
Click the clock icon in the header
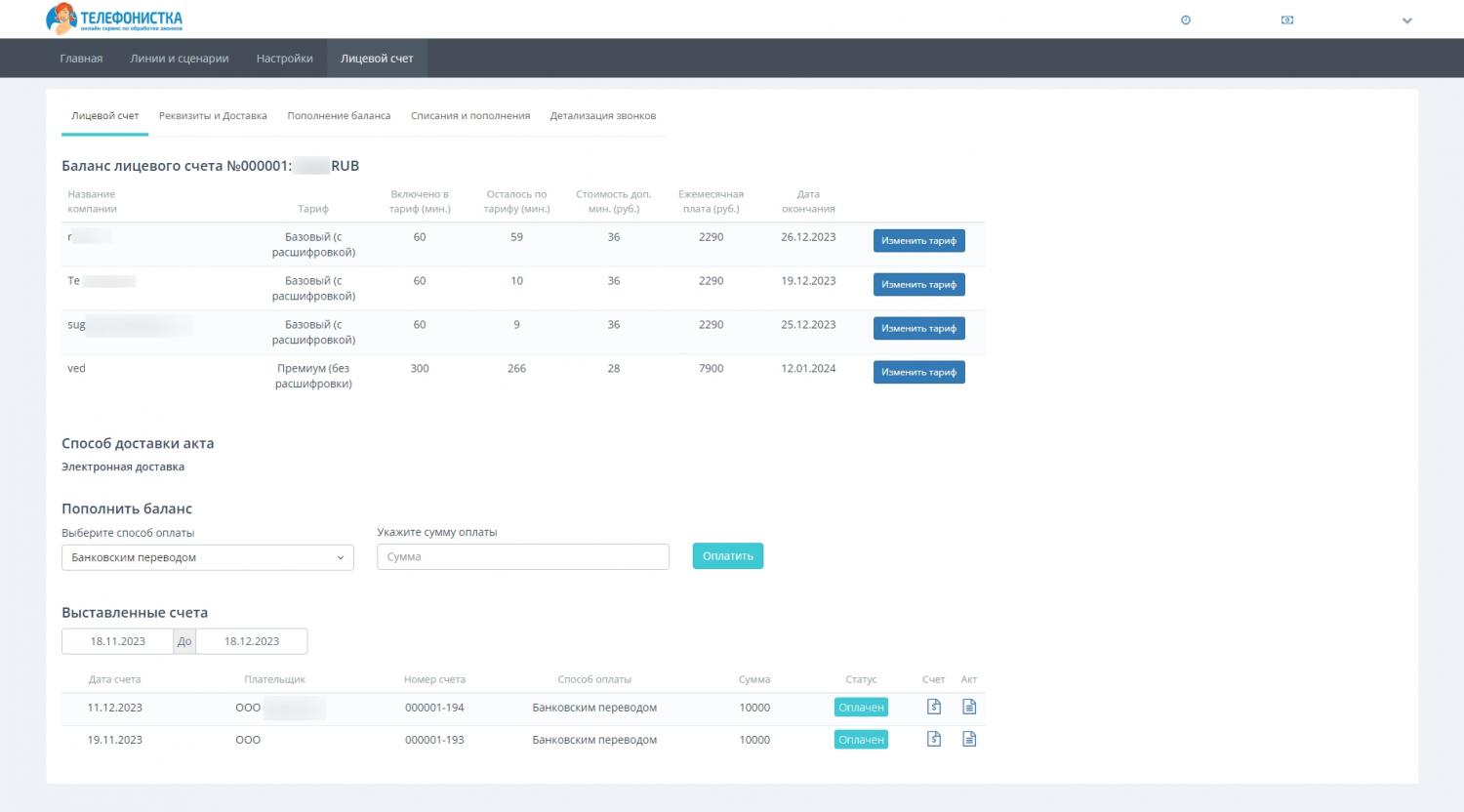click(x=1186, y=20)
